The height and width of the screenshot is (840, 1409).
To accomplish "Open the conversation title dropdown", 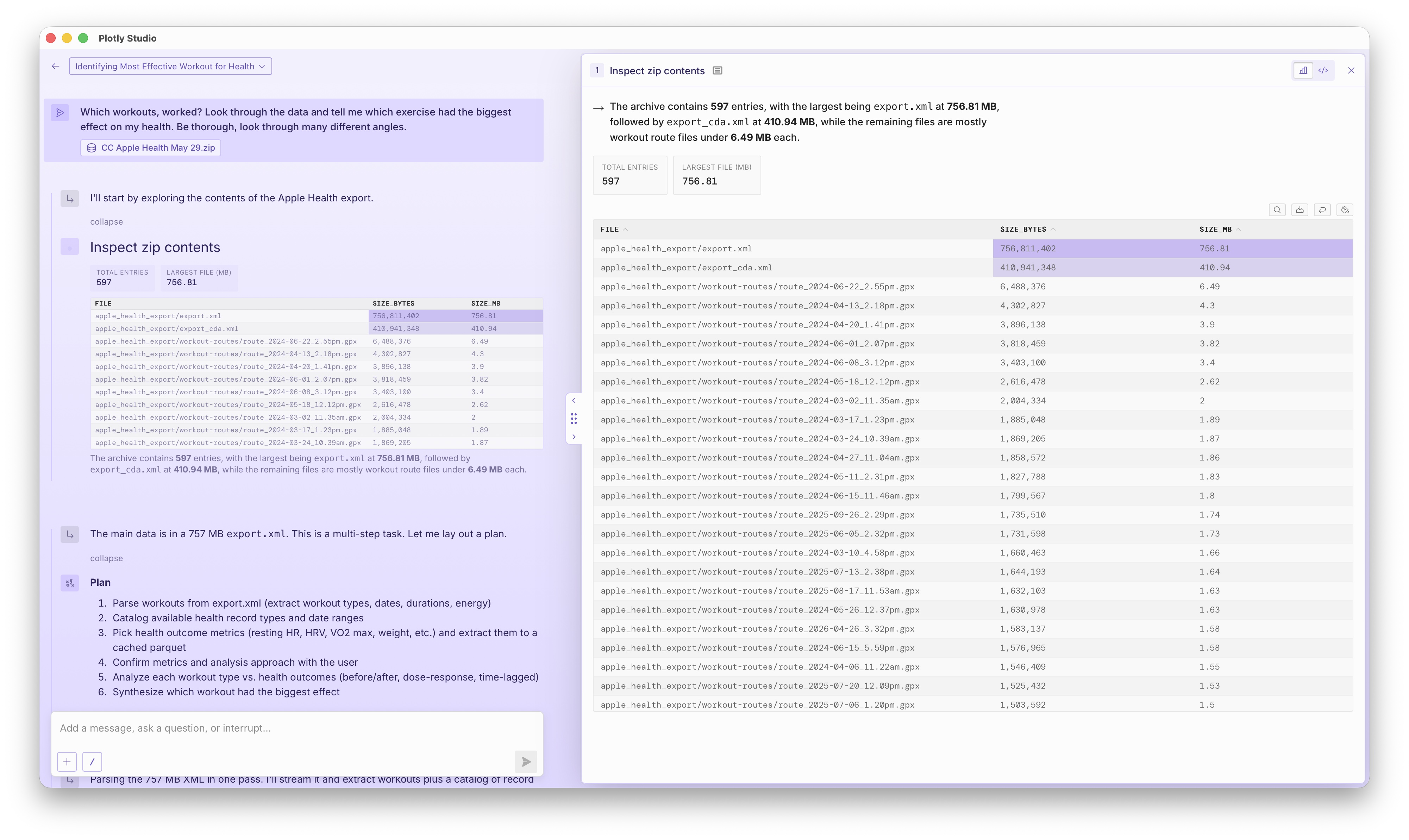I will (x=170, y=66).
